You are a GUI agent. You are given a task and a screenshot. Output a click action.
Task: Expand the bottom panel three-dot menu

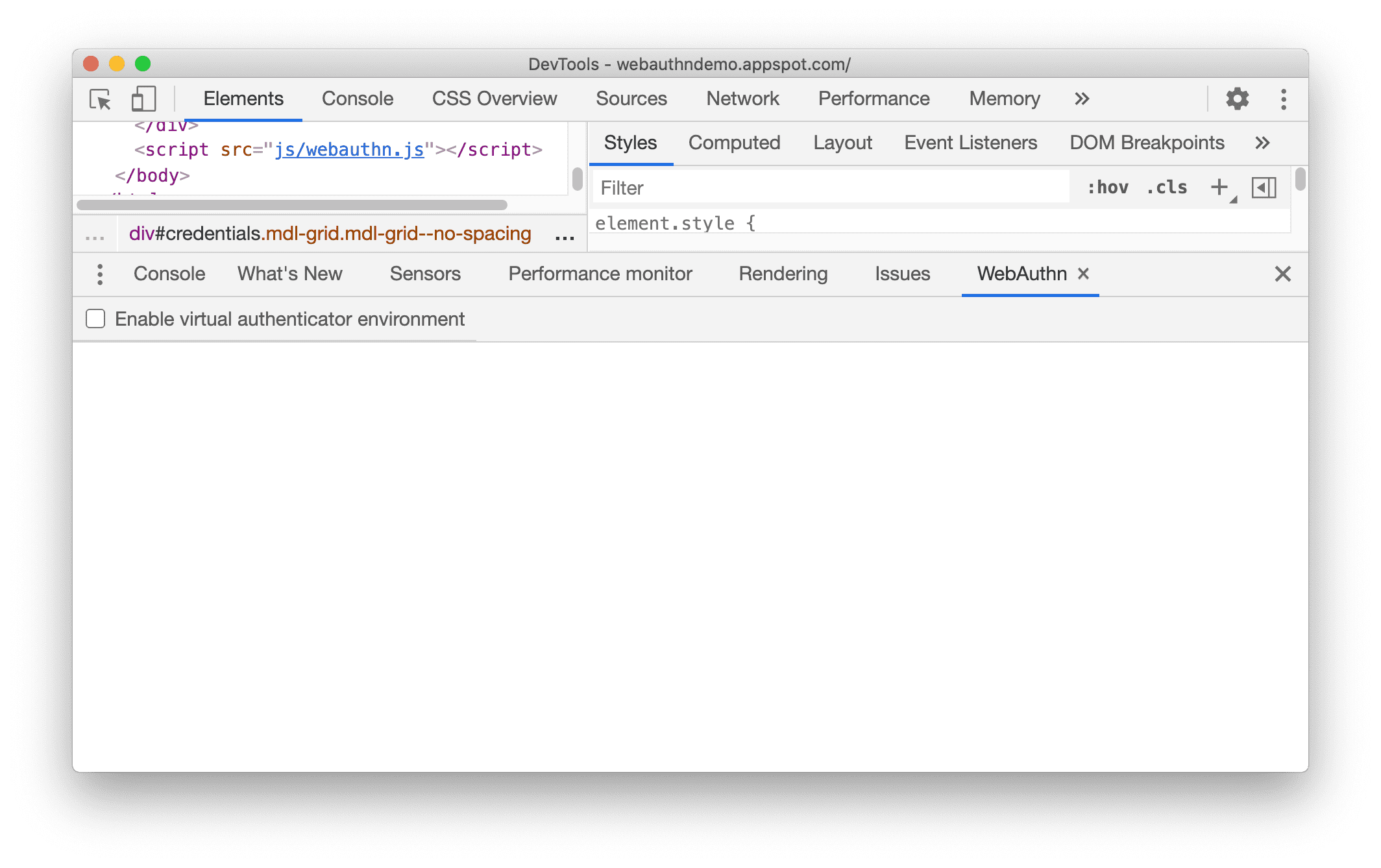click(100, 273)
